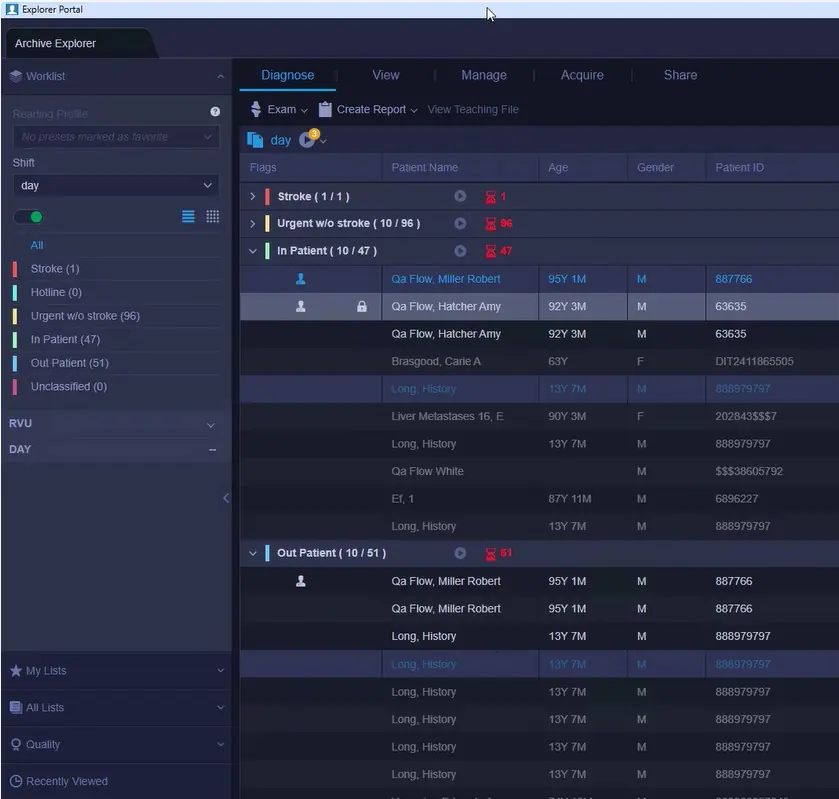Click the lock icon on Hatcher Amy row
This screenshot has width=839, height=799.
362,306
